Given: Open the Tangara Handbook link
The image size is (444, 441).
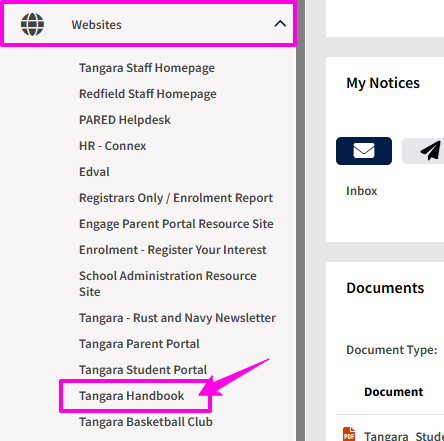Looking at the screenshot, I should [x=131, y=396].
